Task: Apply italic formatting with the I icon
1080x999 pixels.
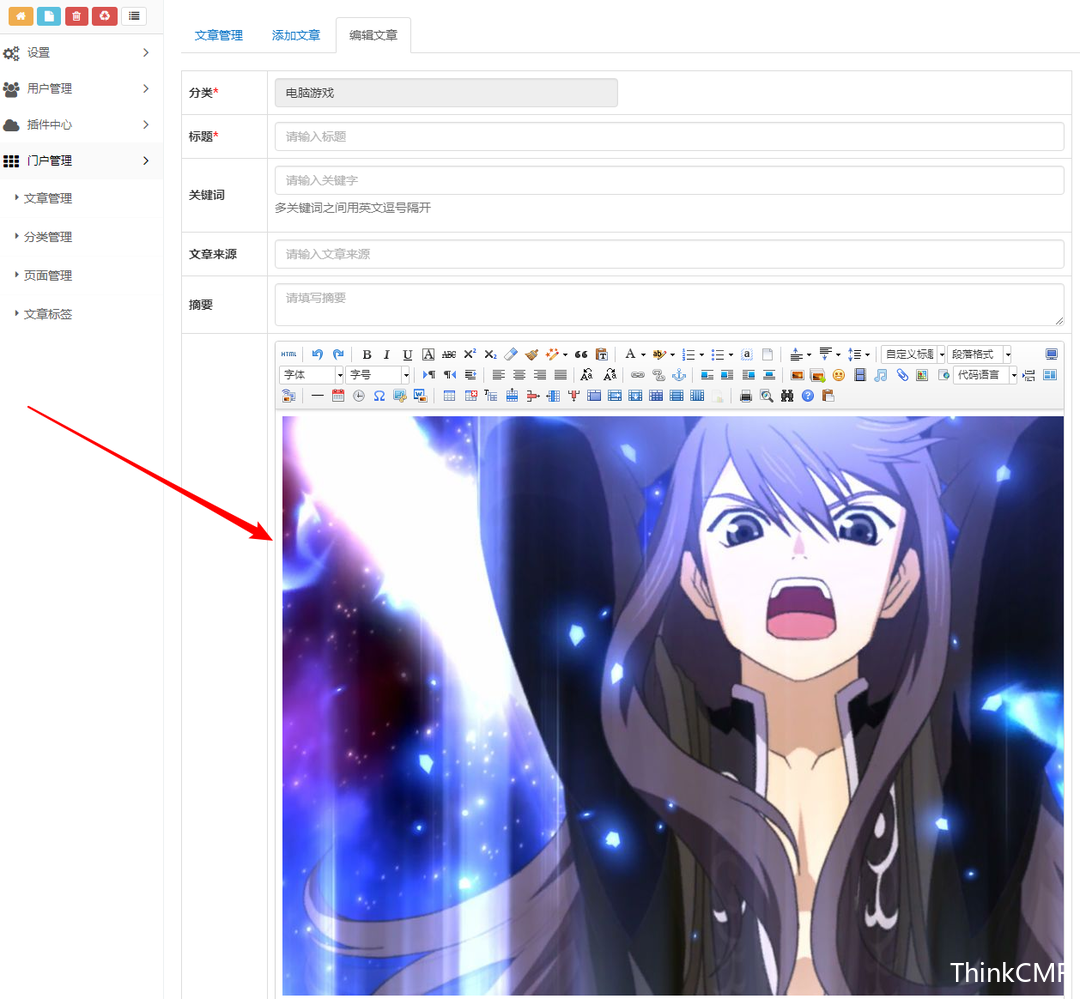Action: (x=386, y=354)
